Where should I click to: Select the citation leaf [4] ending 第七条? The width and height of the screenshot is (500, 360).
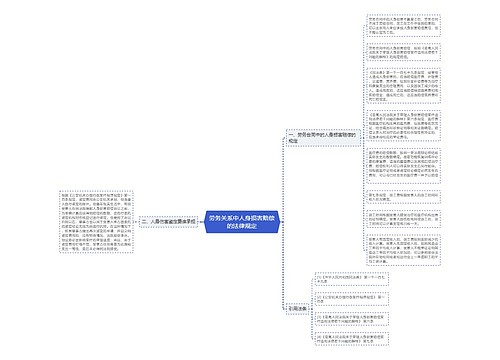pos(352,339)
